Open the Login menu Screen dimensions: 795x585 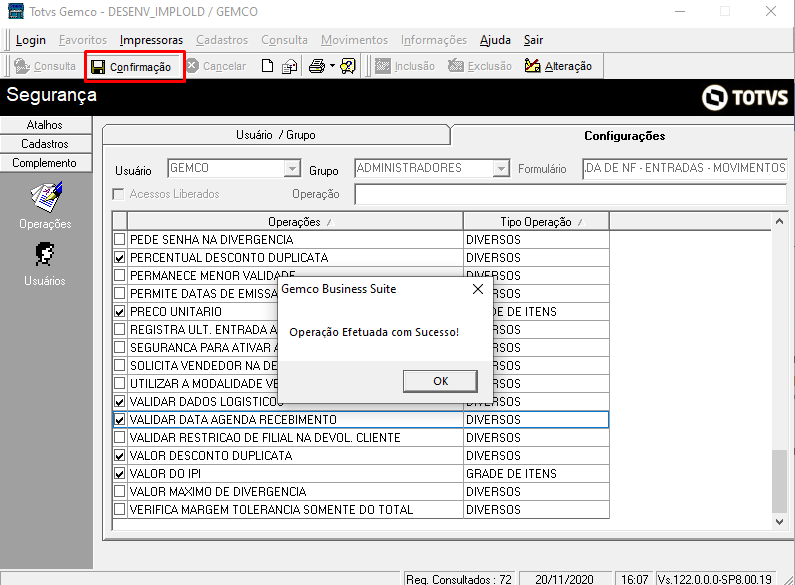point(30,40)
